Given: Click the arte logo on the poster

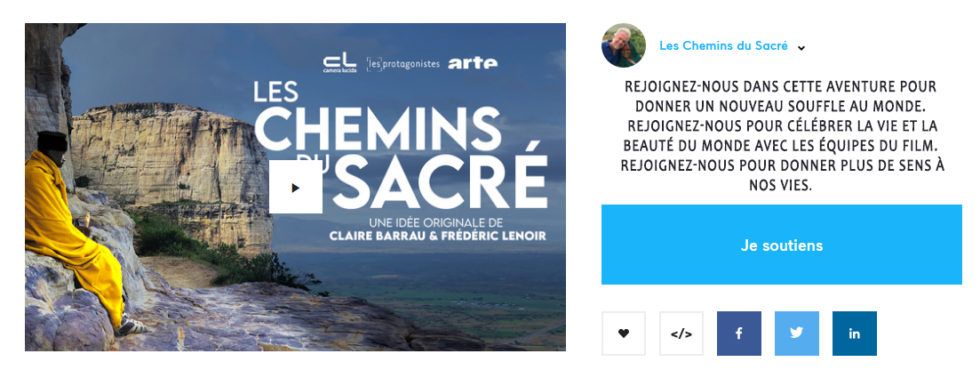Looking at the screenshot, I should tap(472, 63).
